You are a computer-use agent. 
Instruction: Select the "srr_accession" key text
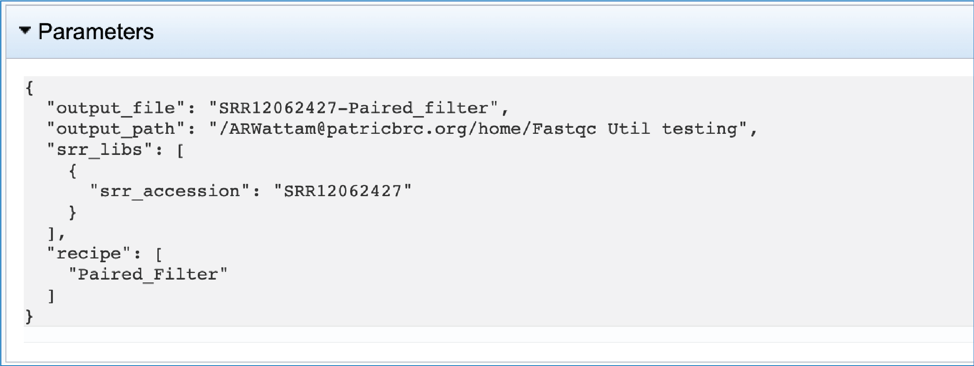pyautogui.click(x=165, y=191)
